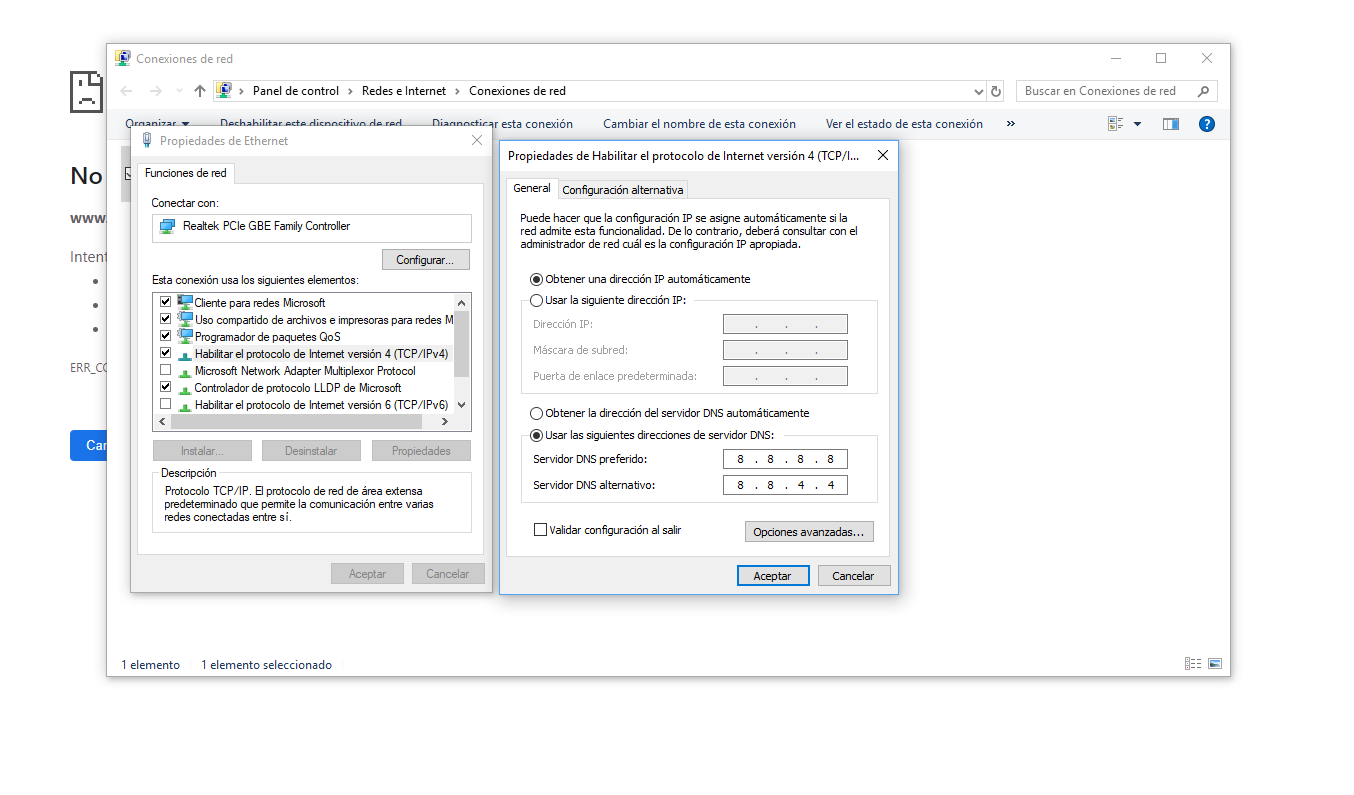Click the Servidor DNS alternativo field
The image size is (1354, 795).
785,485
